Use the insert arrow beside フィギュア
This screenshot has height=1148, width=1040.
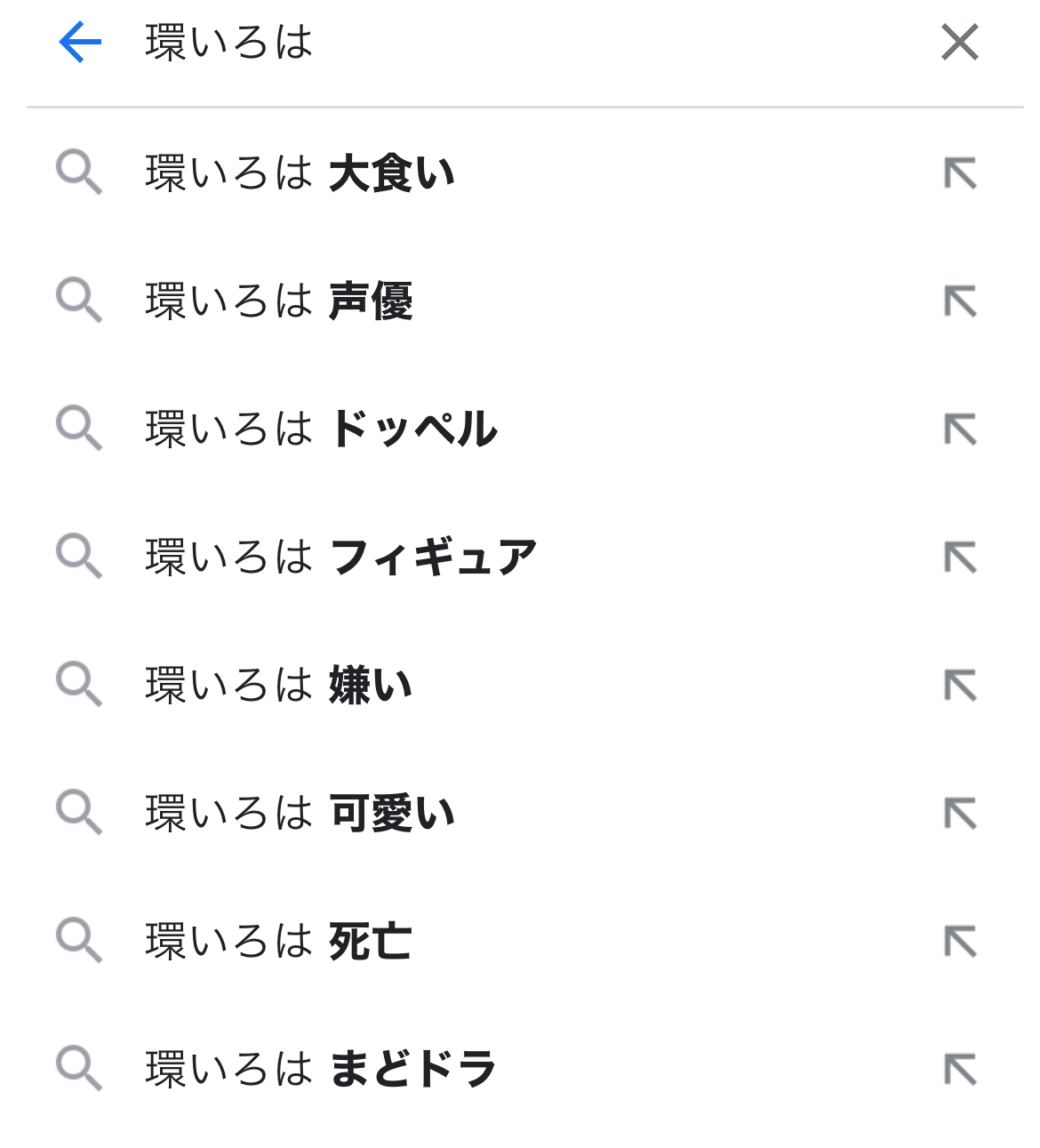(x=960, y=558)
